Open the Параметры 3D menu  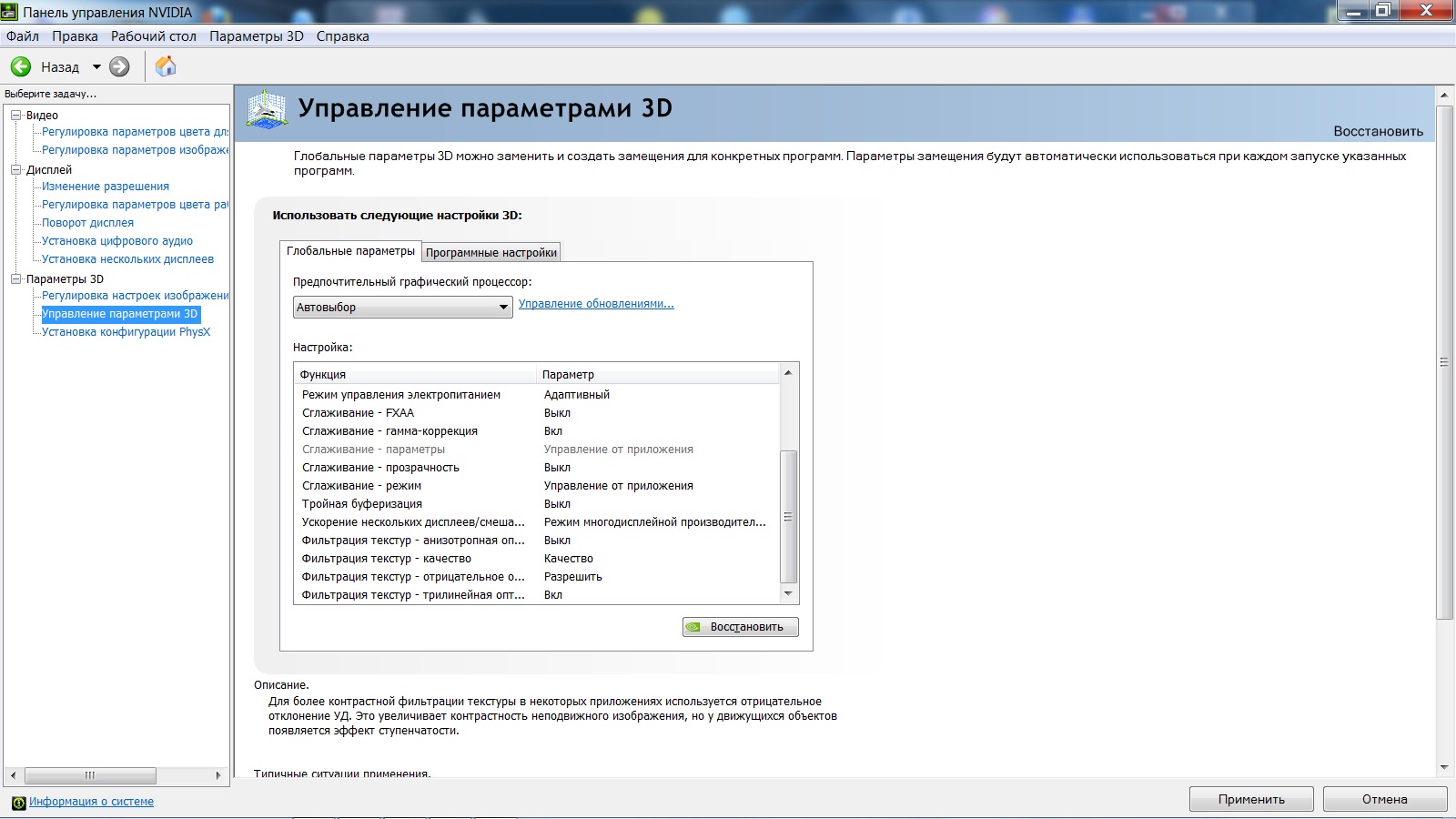pos(257,36)
